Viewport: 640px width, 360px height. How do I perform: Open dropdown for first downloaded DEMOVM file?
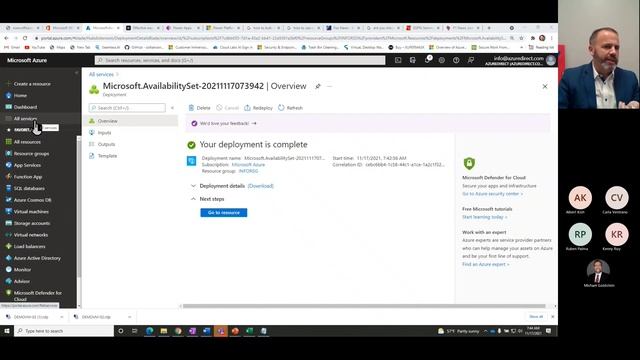[x=62, y=317]
